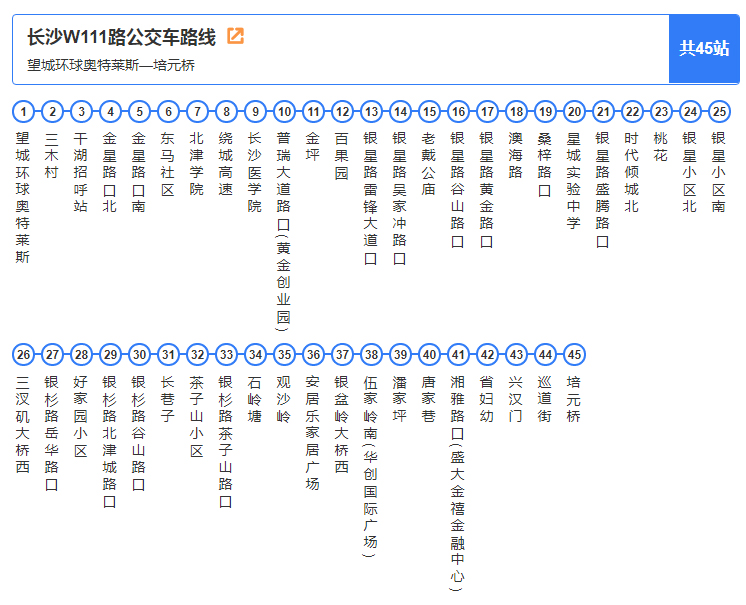The width and height of the screenshot is (746, 605).
Task: Click the stop 18 circle marker
Action: pyautogui.click(x=516, y=111)
